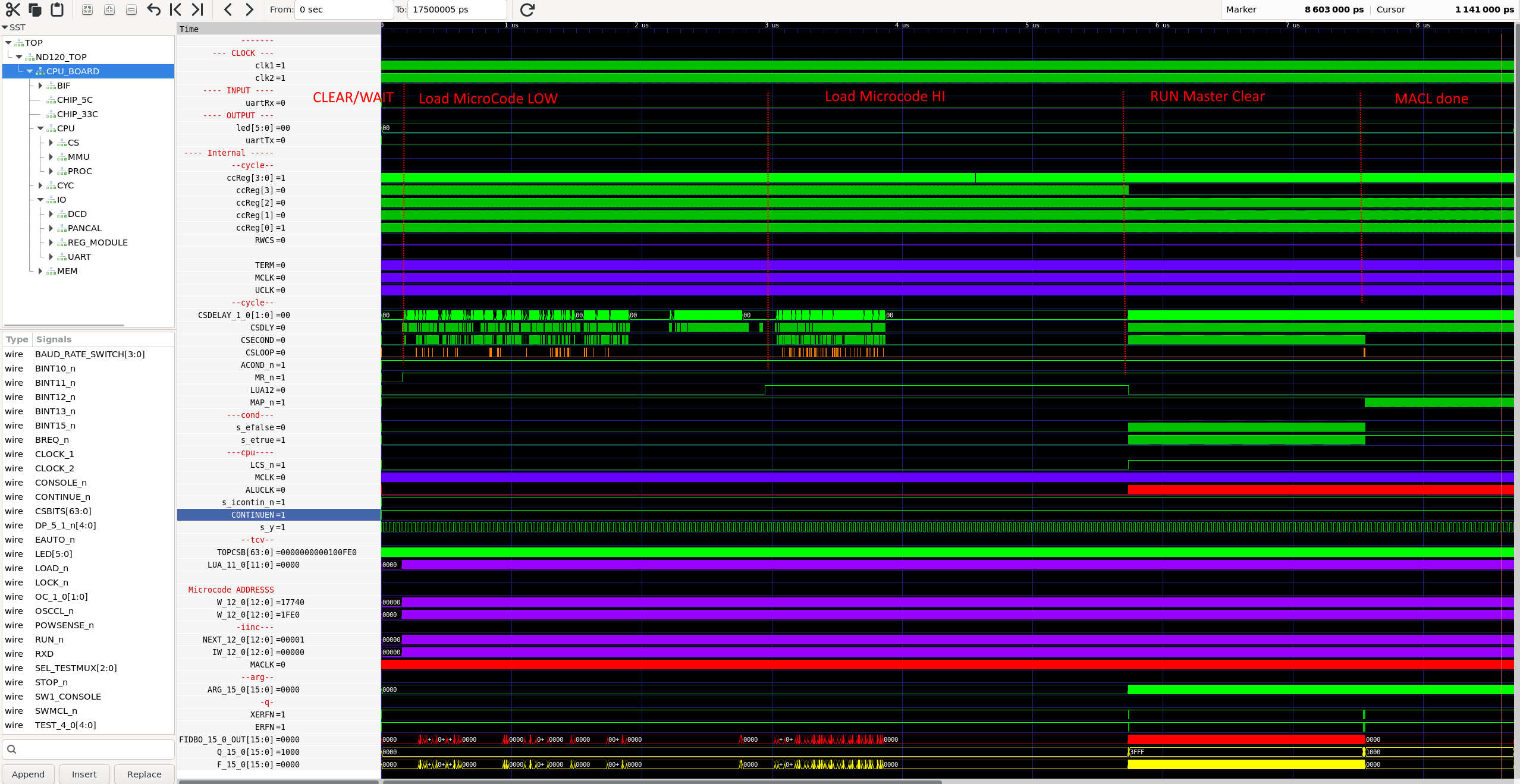Jump to end of time icon

pos(197,10)
